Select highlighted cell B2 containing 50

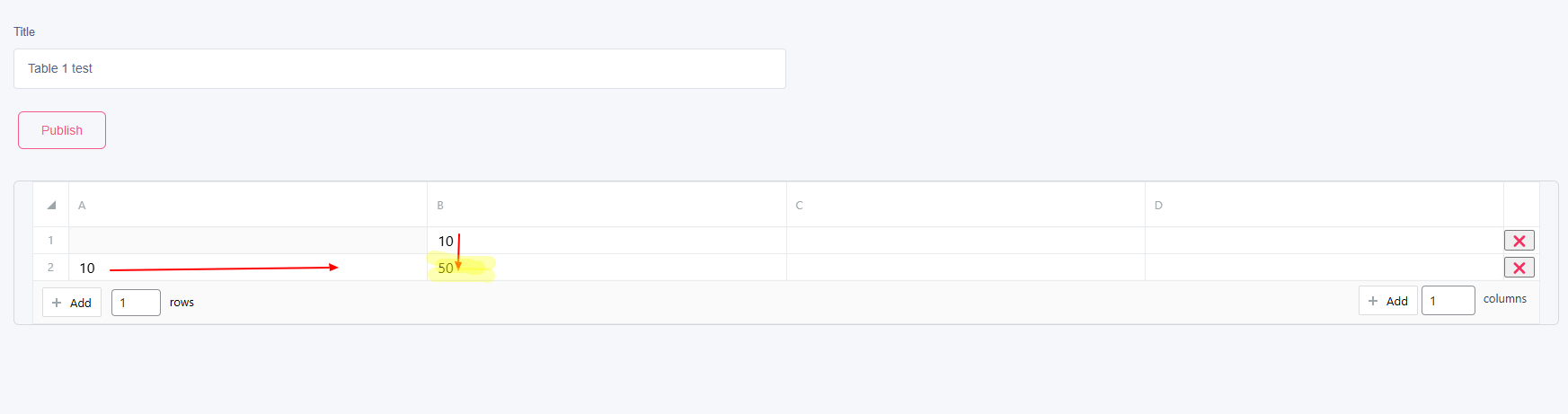click(x=607, y=268)
